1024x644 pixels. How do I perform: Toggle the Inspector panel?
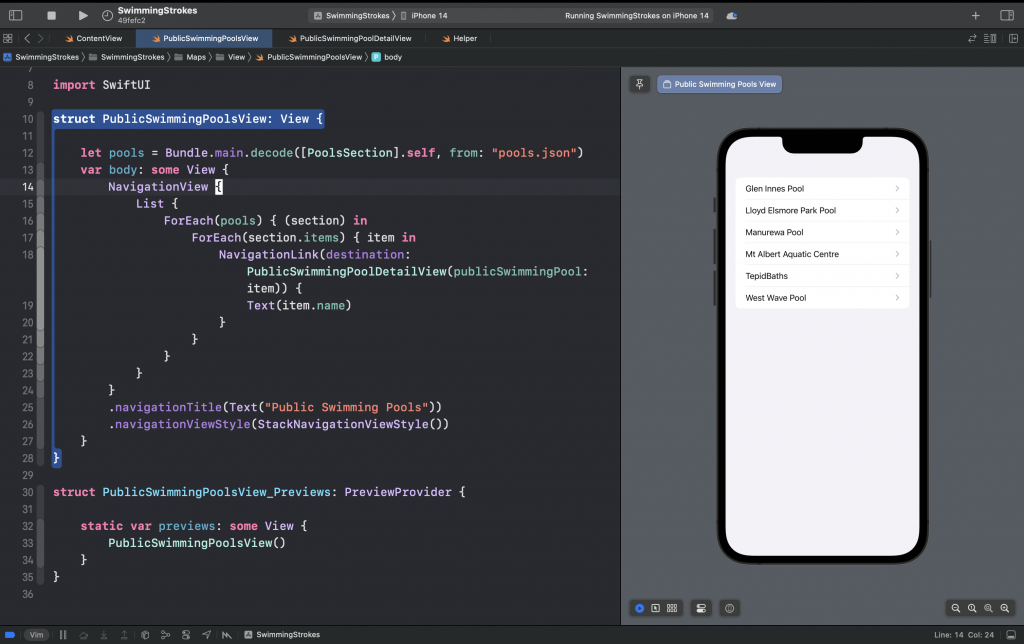(1006, 15)
